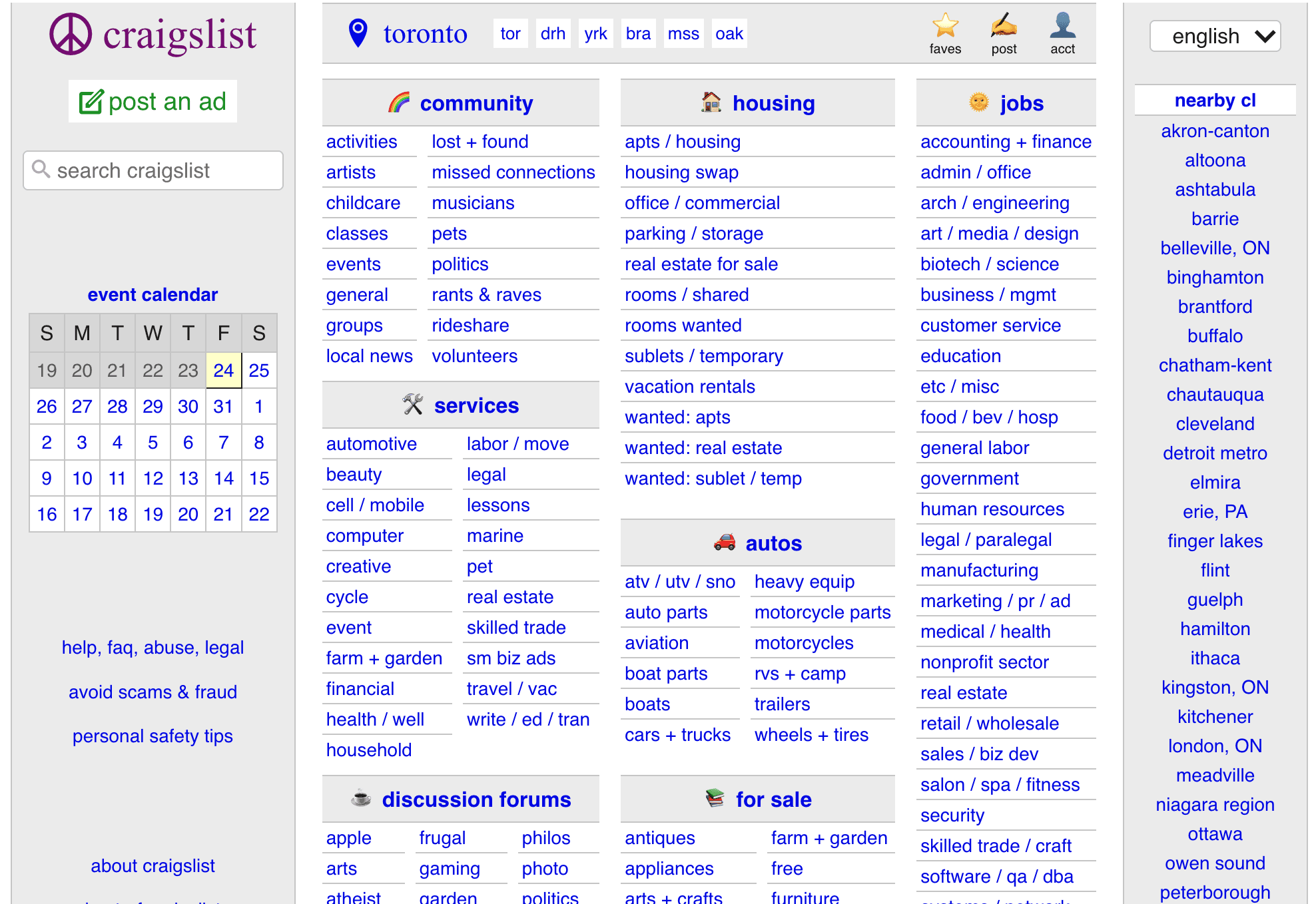Image resolution: width=1316 pixels, height=904 pixels.
Task: Open wheels + tires link
Action: click(811, 734)
